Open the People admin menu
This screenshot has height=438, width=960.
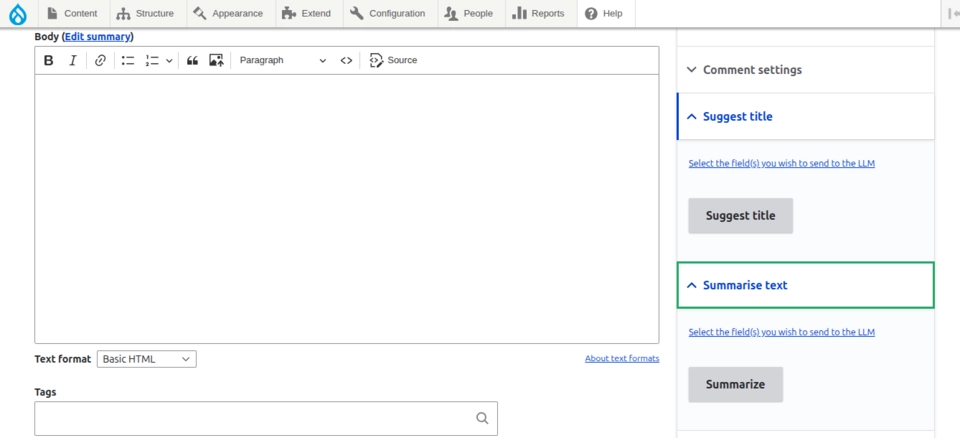click(469, 13)
